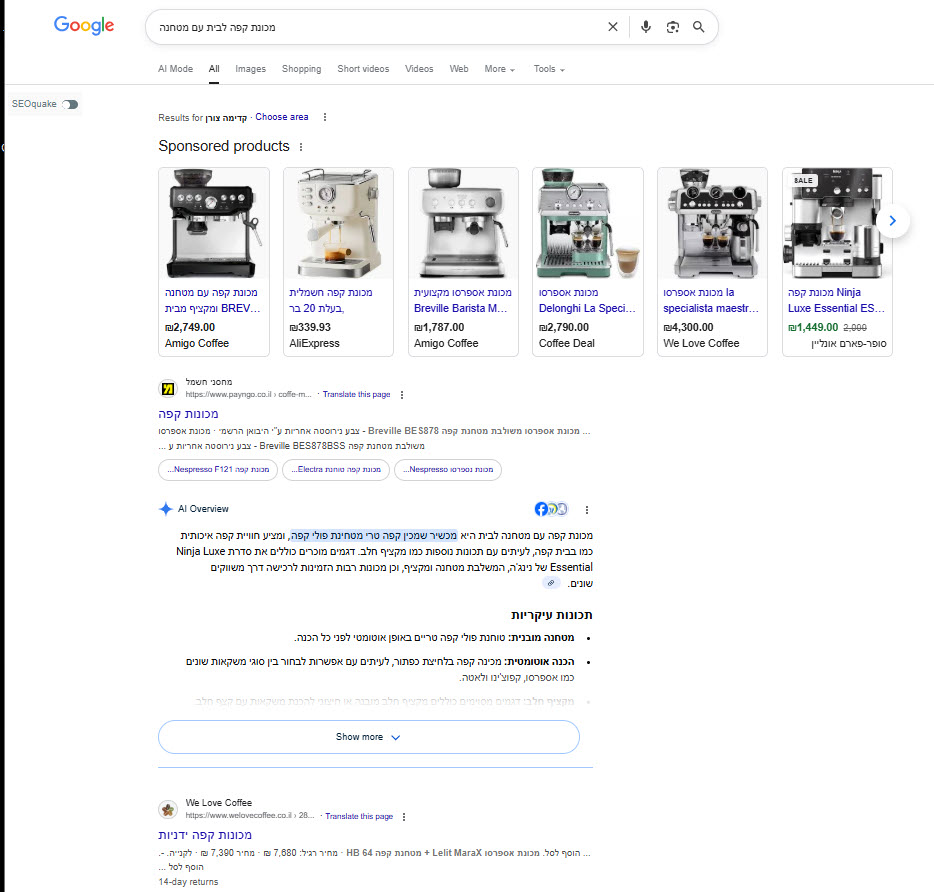
Task: Open three-dot menu next to the payngo.co.il result
Action: point(401,394)
